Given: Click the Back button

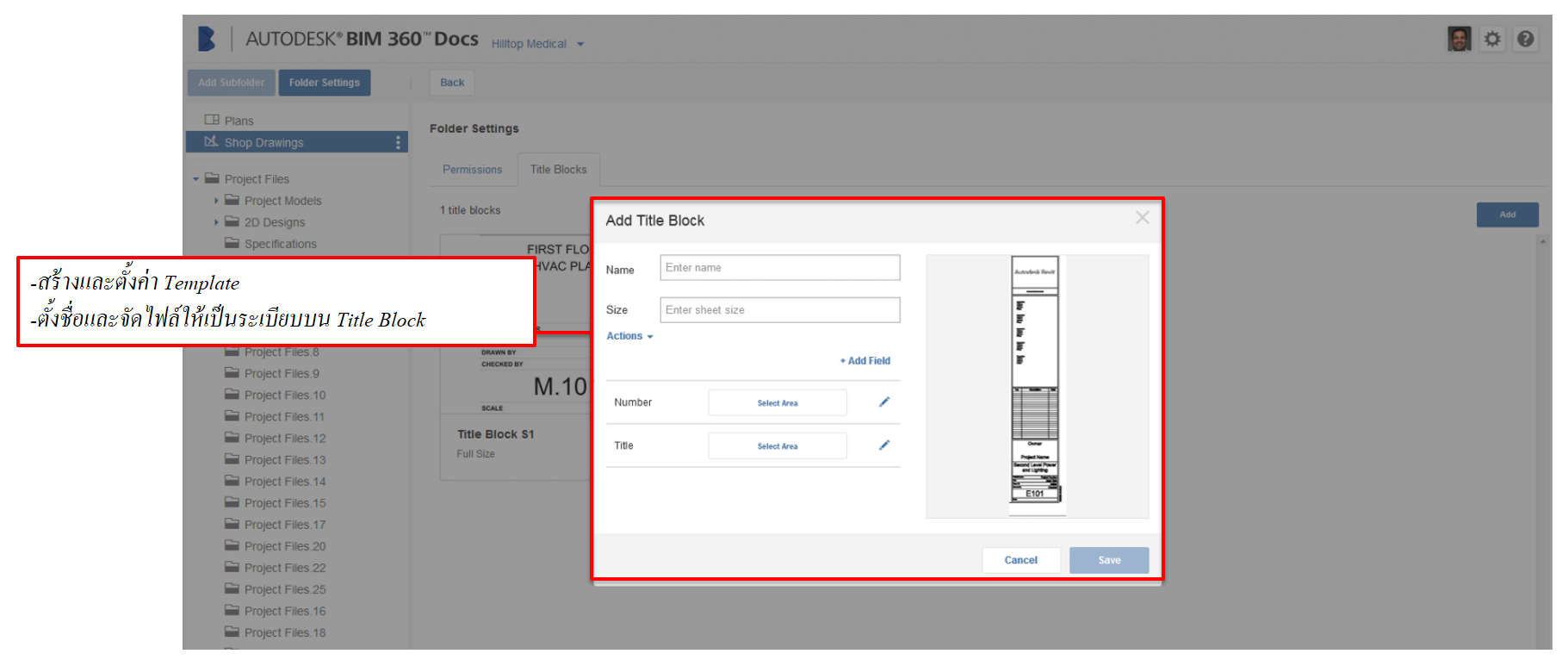Looking at the screenshot, I should tap(452, 83).
